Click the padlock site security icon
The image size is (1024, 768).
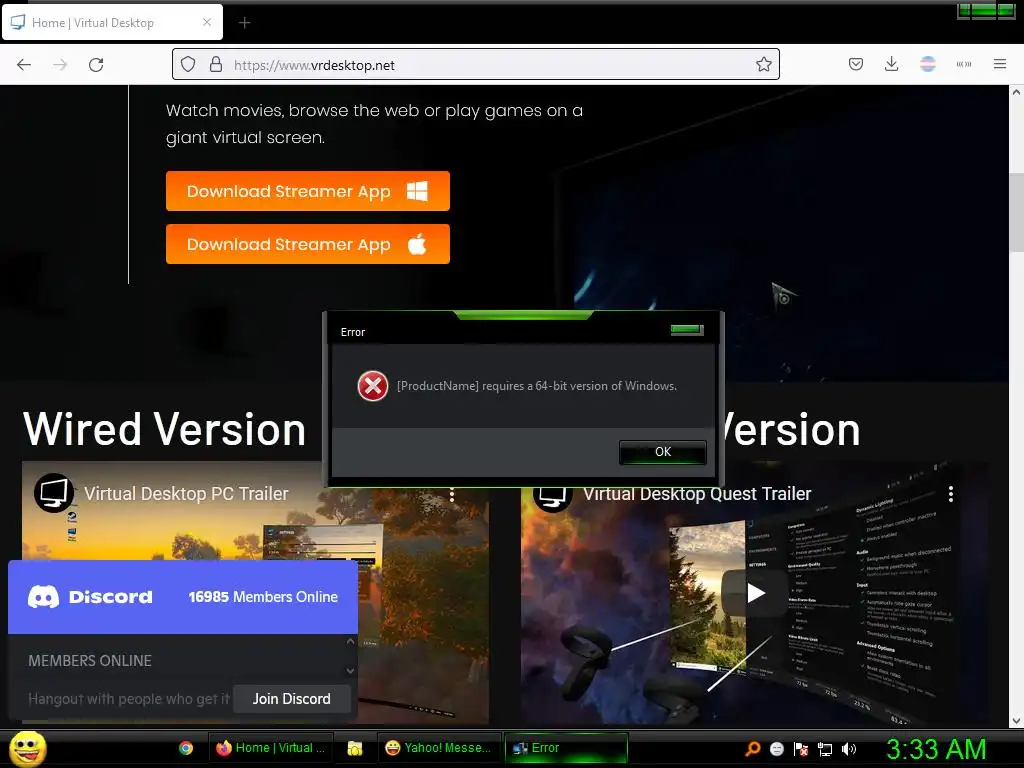tap(216, 65)
